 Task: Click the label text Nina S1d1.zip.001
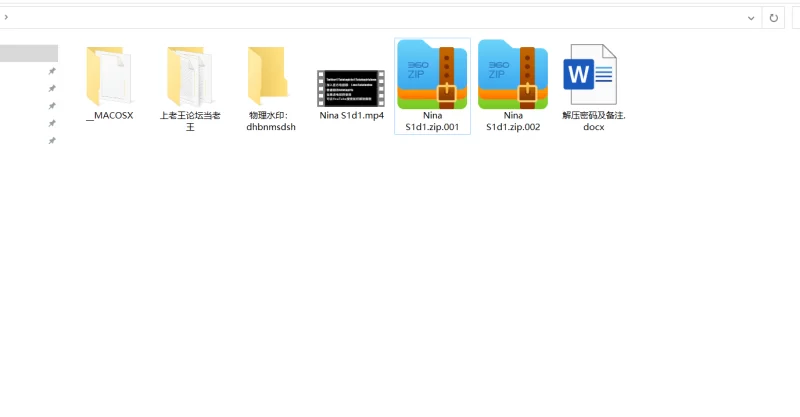click(x=432, y=121)
